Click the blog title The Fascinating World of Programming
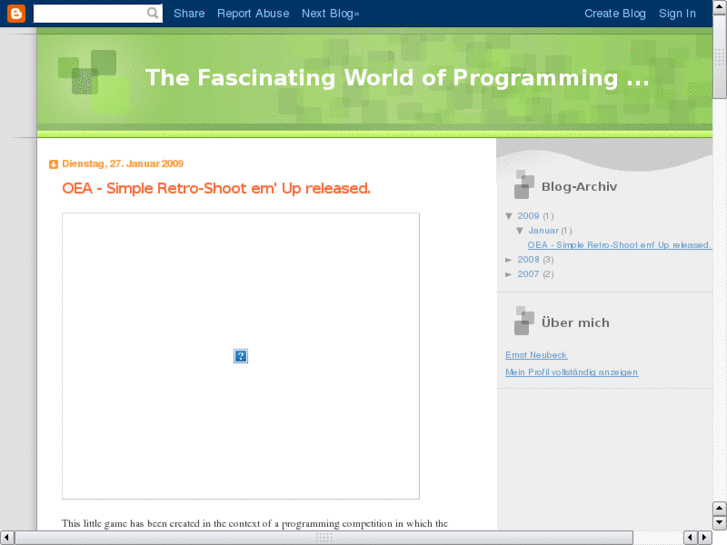The width and height of the screenshot is (727, 545). click(397, 77)
